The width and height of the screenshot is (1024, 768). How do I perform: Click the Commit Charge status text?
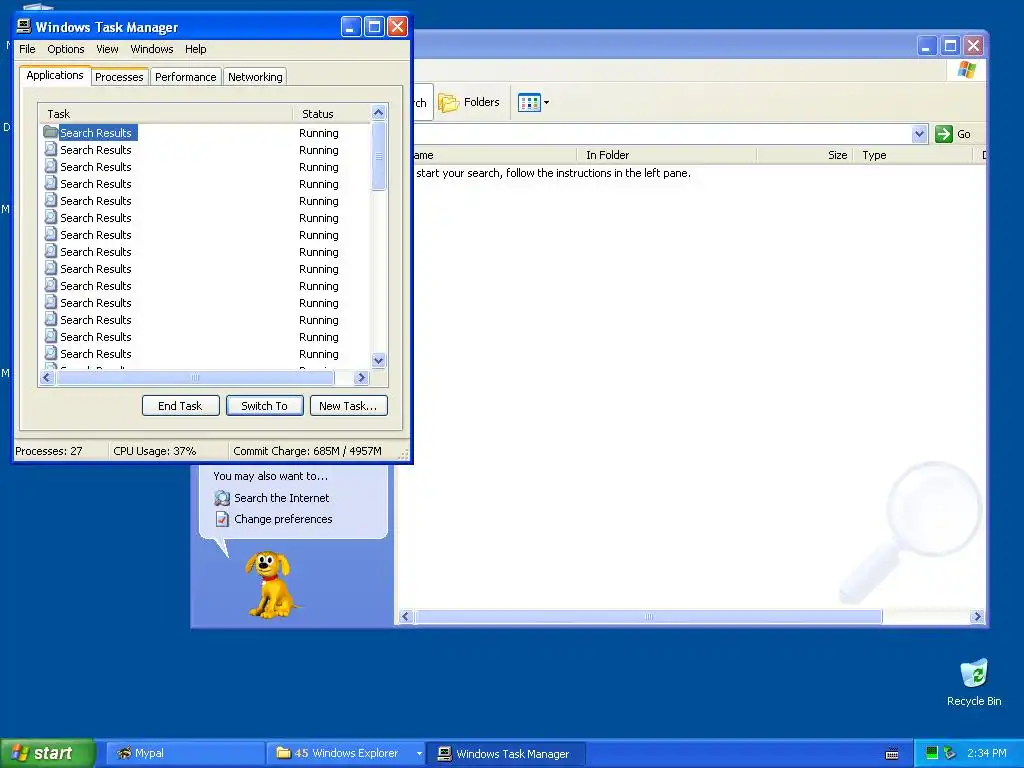[307, 451]
